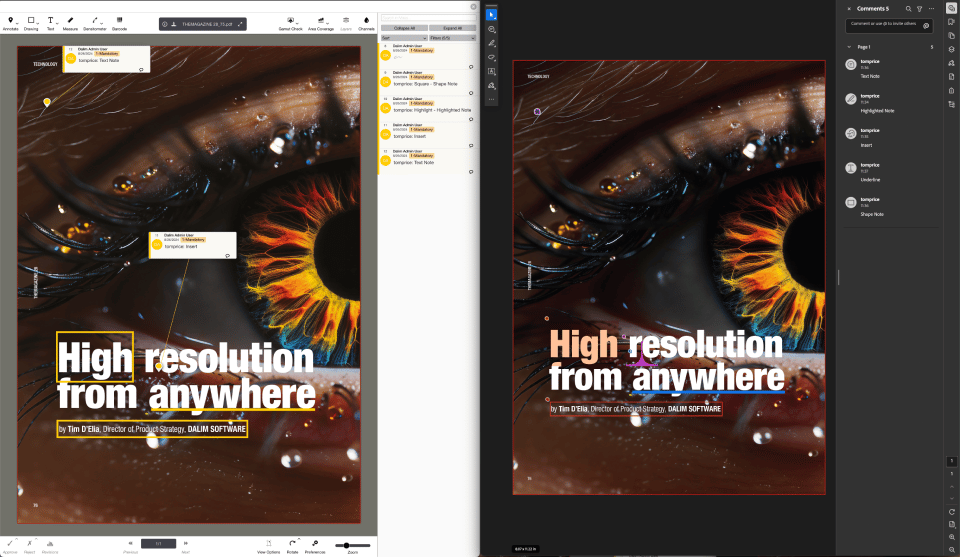This screenshot has height=557, width=960.
Task: Click the comment input field in Acrobat
Action: point(890,25)
